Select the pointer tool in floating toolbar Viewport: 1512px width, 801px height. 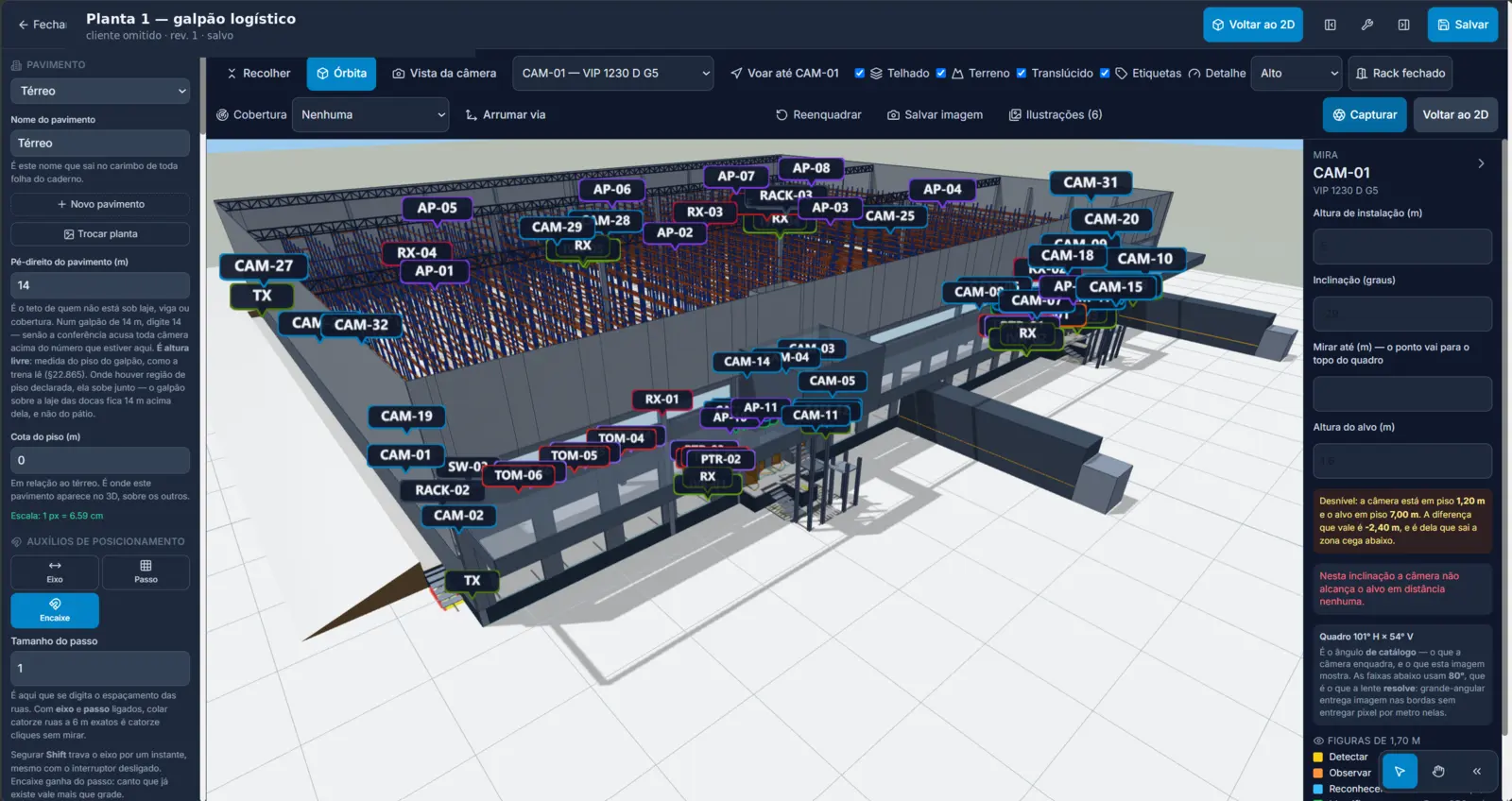pyautogui.click(x=1400, y=771)
